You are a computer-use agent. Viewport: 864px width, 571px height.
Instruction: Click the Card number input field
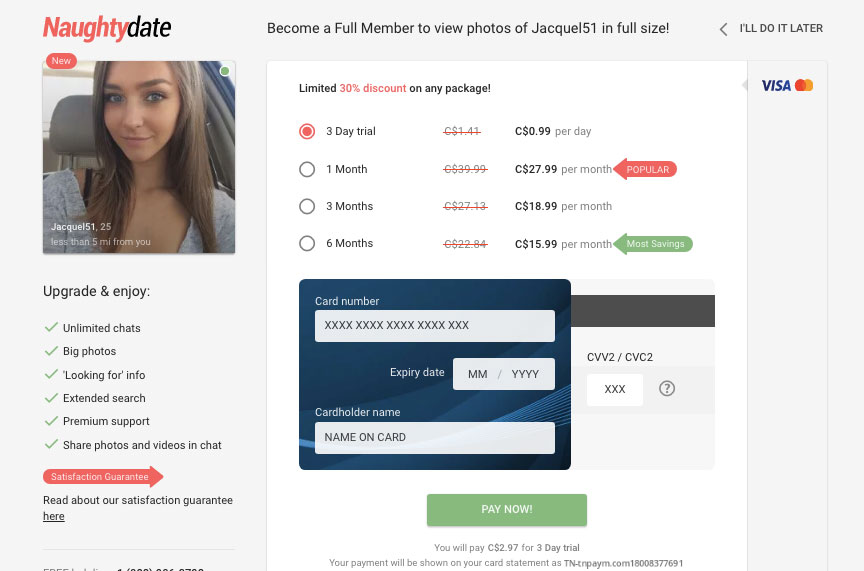tap(435, 326)
